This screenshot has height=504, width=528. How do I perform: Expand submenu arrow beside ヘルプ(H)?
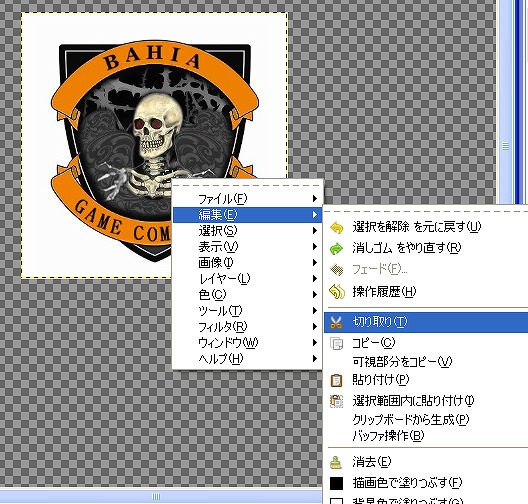tap(315, 359)
